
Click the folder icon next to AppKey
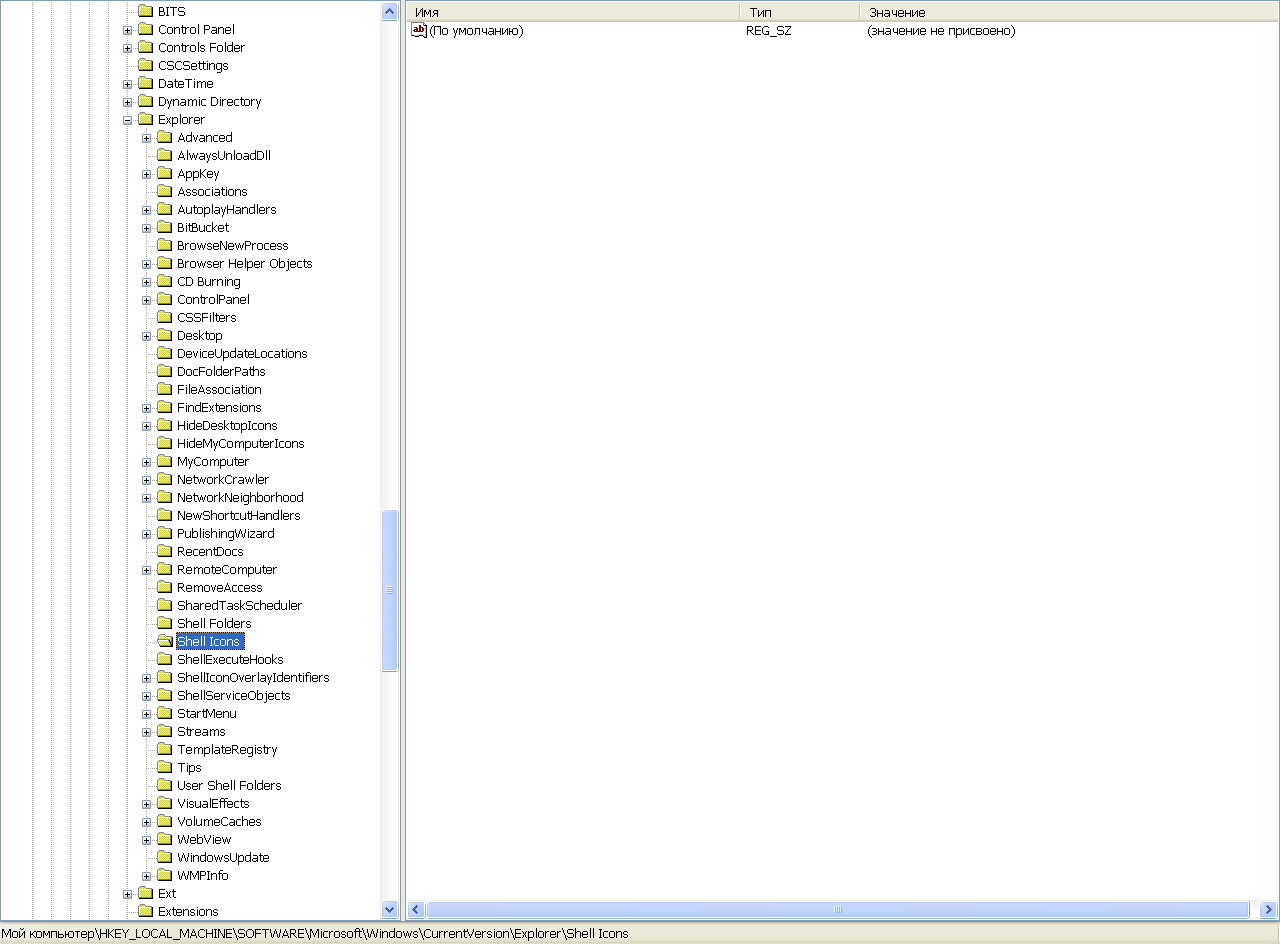tap(165, 174)
